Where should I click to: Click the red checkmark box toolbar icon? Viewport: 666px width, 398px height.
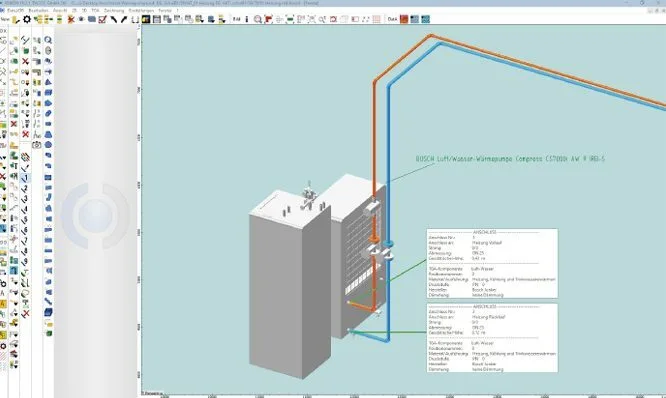[x=102, y=19]
